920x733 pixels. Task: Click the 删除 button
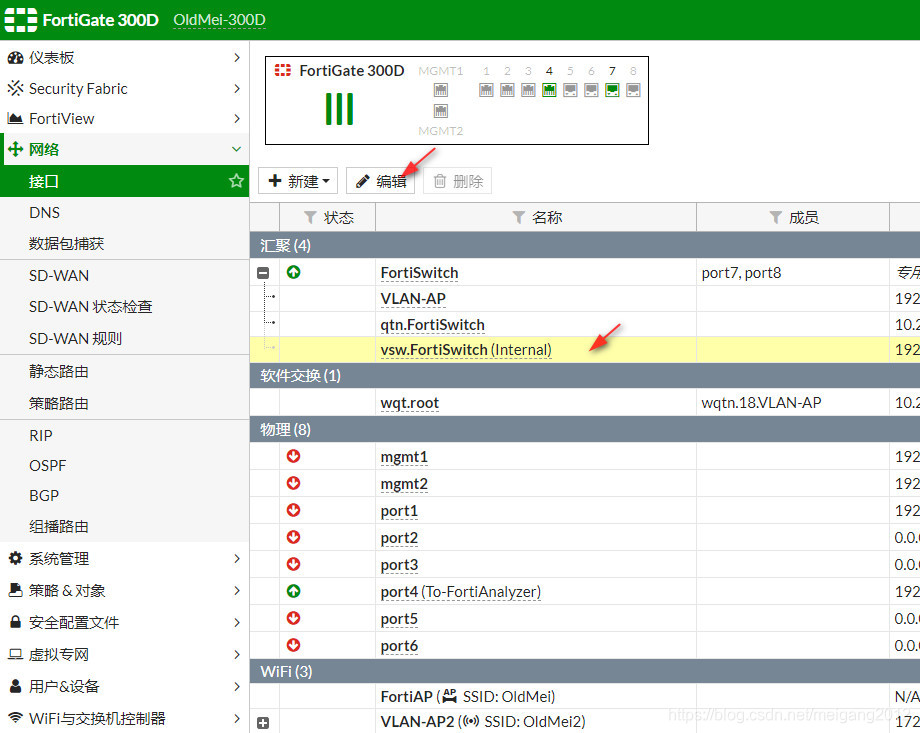click(x=458, y=181)
